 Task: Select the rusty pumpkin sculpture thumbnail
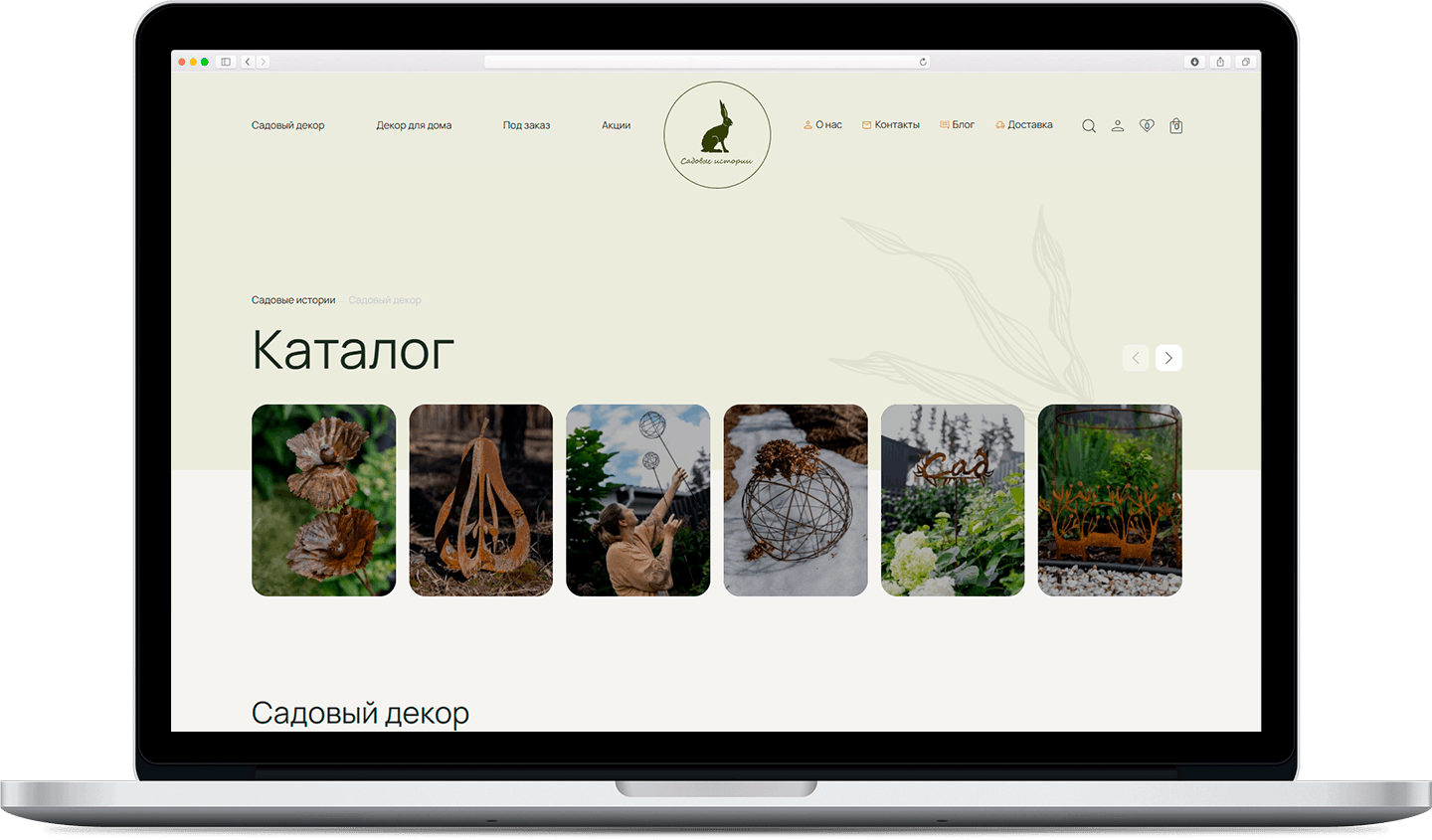480,499
